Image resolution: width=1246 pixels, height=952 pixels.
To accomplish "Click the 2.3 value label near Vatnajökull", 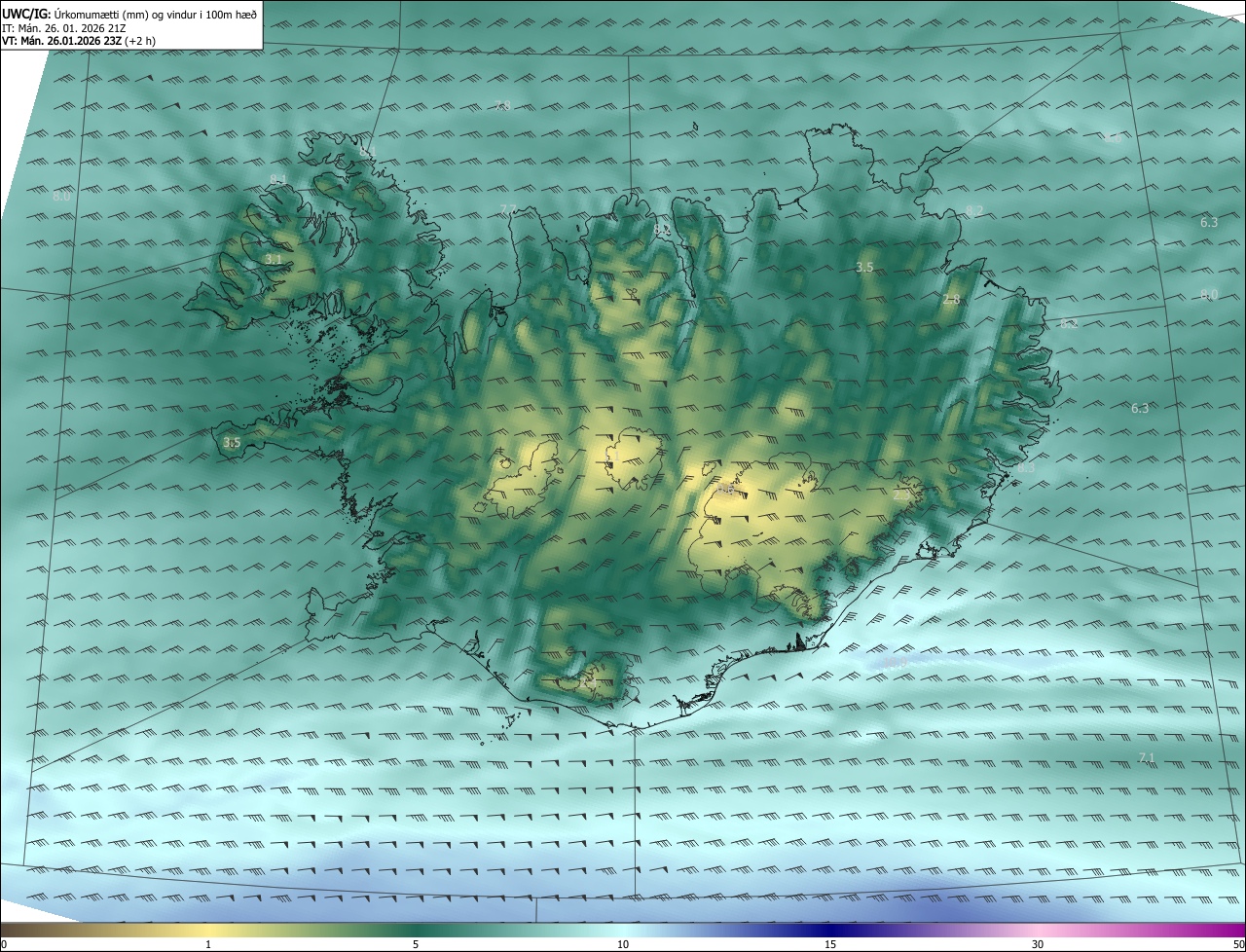I will click(x=901, y=495).
